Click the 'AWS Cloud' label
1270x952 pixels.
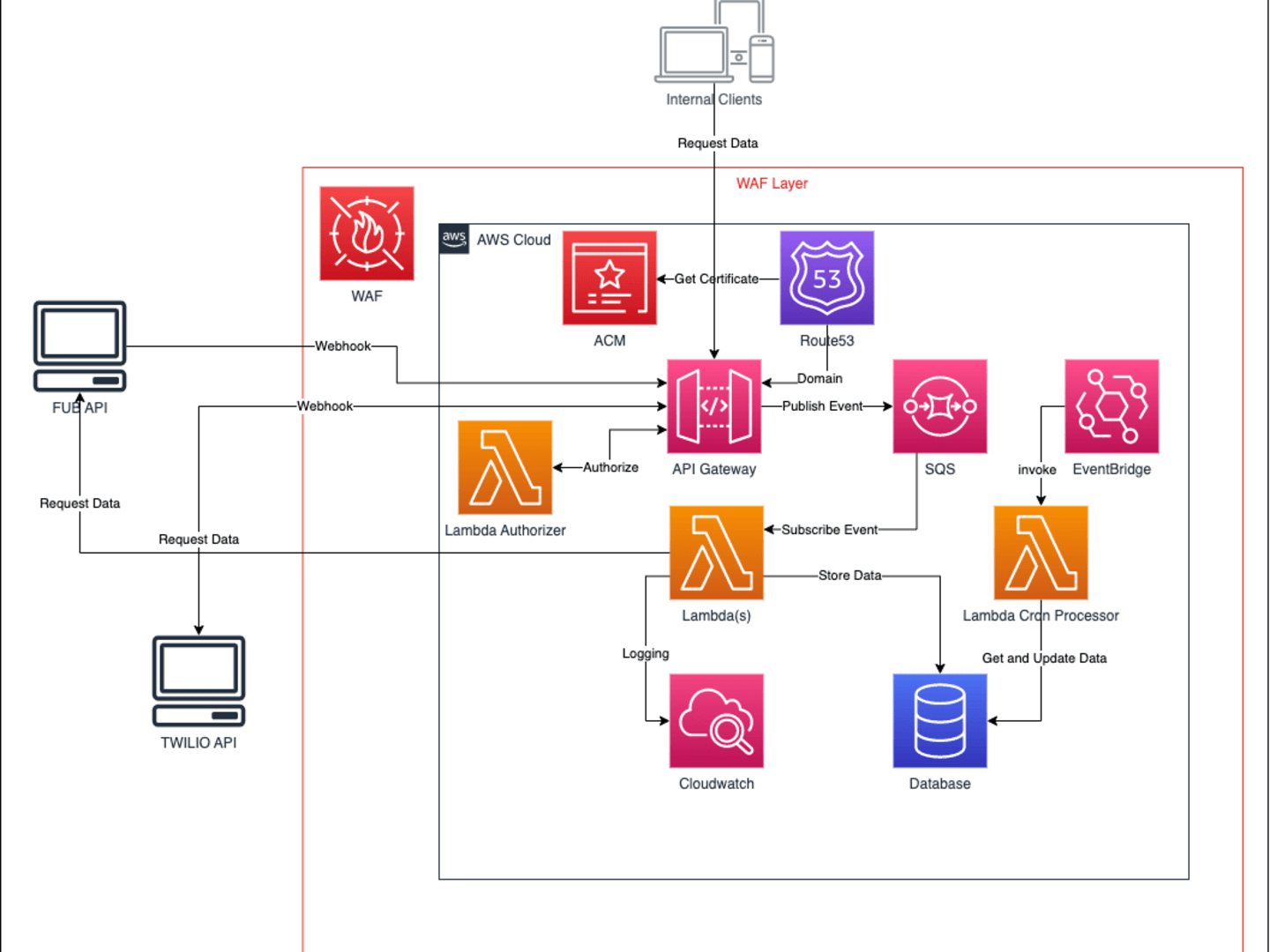point(514,240)
